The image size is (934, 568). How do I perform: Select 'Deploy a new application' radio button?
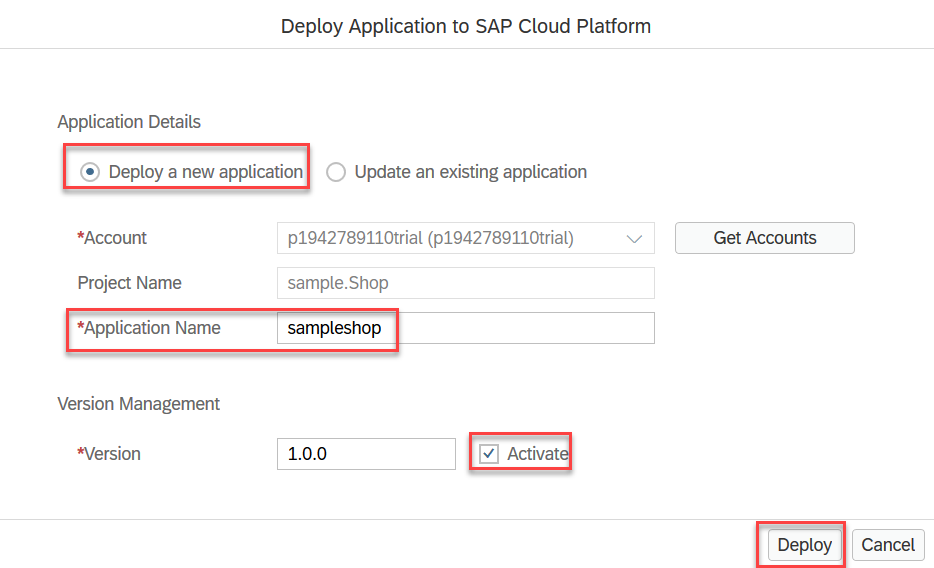pos(90,172)
